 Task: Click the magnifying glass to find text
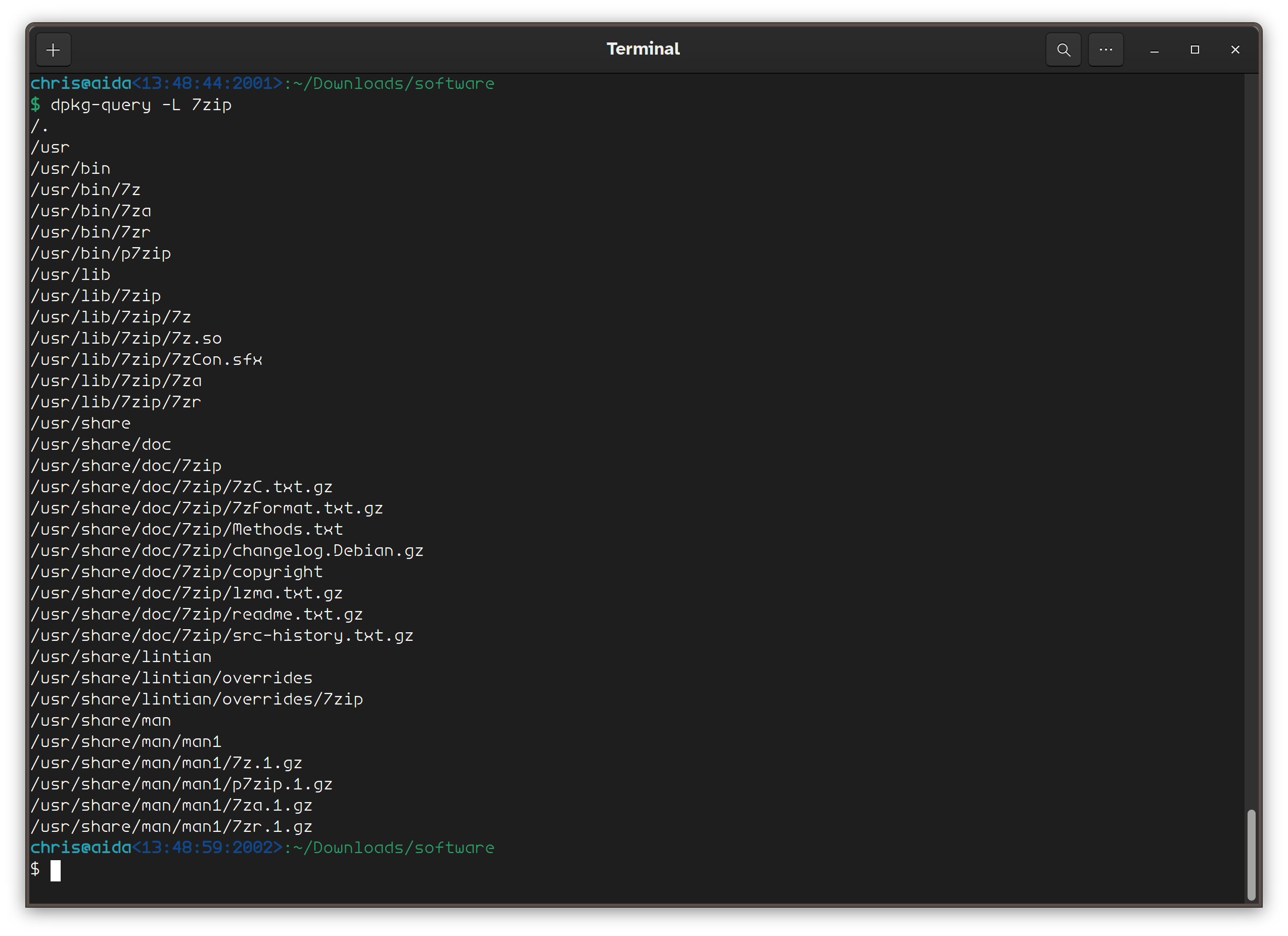point(1063,50)
